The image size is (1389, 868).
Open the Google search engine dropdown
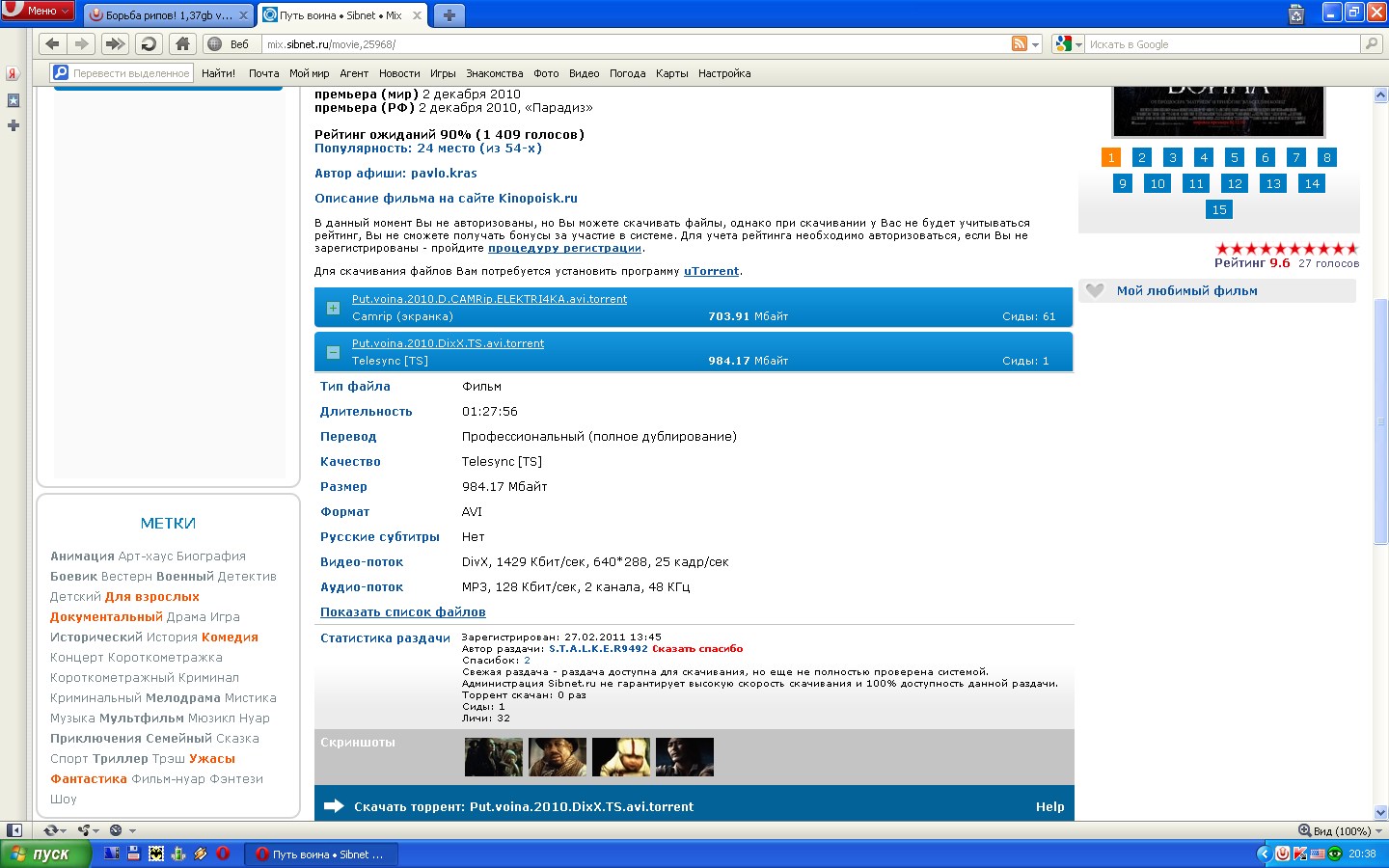coord(1076,43)
